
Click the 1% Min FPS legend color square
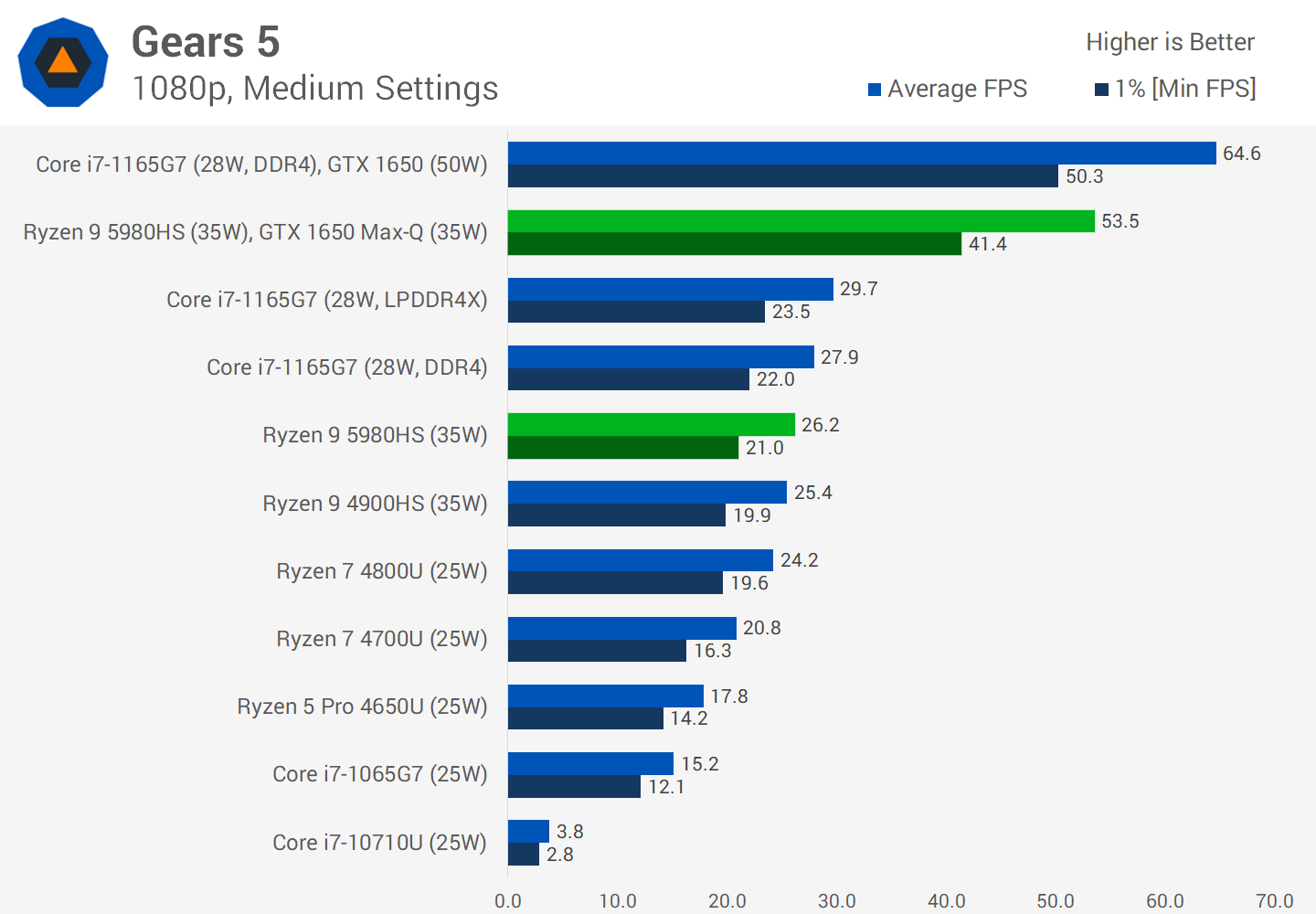(1101, 90)
